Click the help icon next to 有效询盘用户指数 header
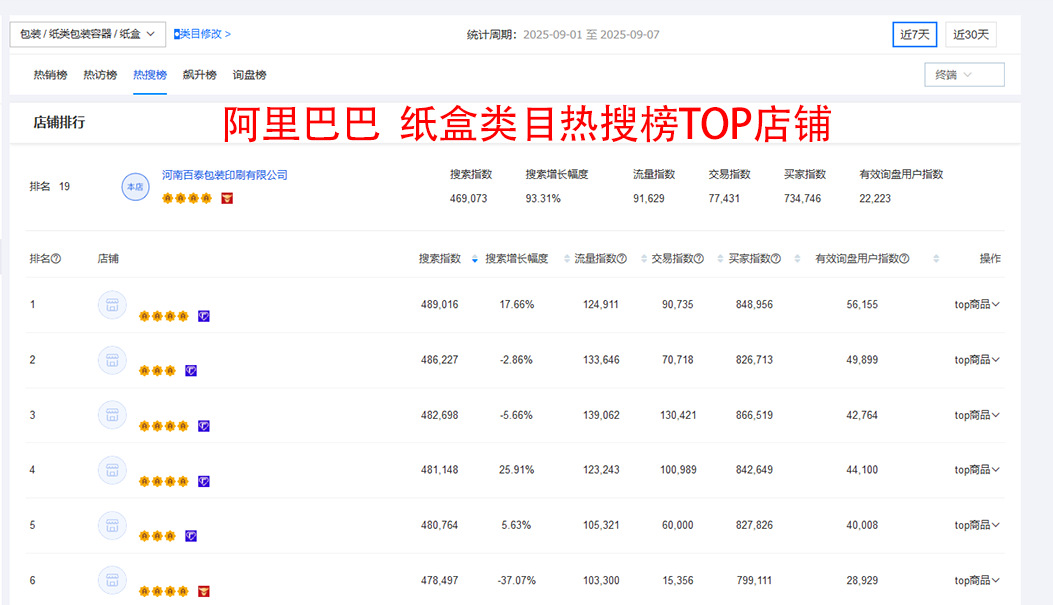 (x=905, y=259)
